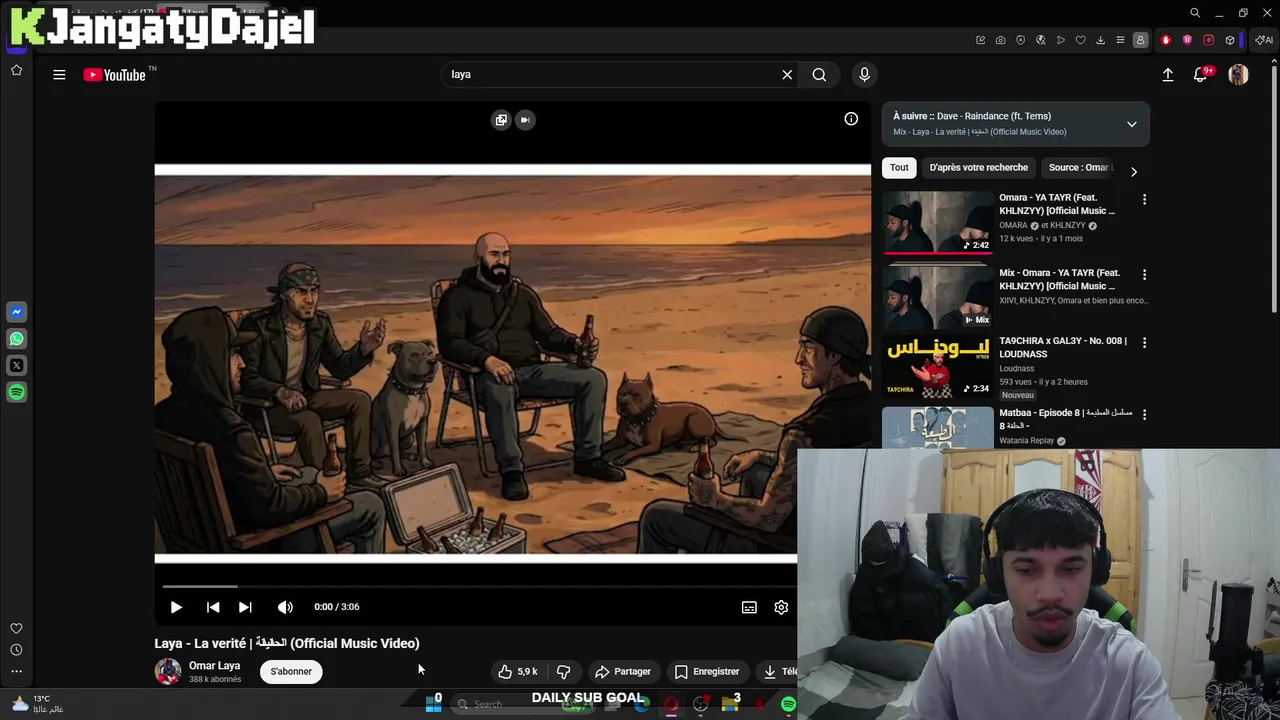Go to previous video in player
Viewport: 1280px width, 720px height.
click(x=213, y=607)
